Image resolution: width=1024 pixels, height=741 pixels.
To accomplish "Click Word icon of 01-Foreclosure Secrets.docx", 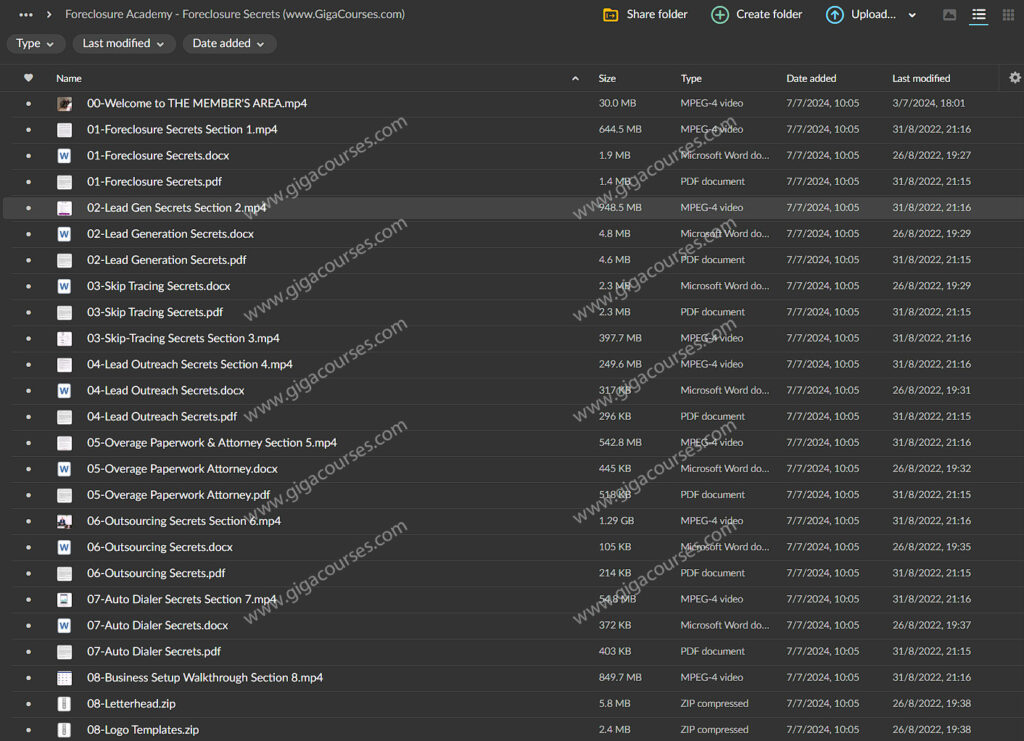I will (64, 155).
